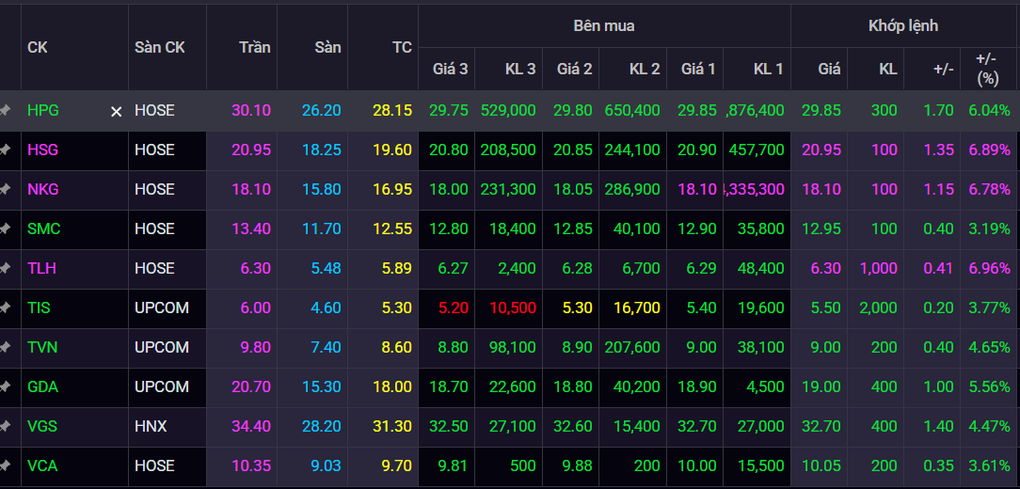Click TVN floor price 7.40
This screenshot has width=1020, height=489.
pos(326,347)
